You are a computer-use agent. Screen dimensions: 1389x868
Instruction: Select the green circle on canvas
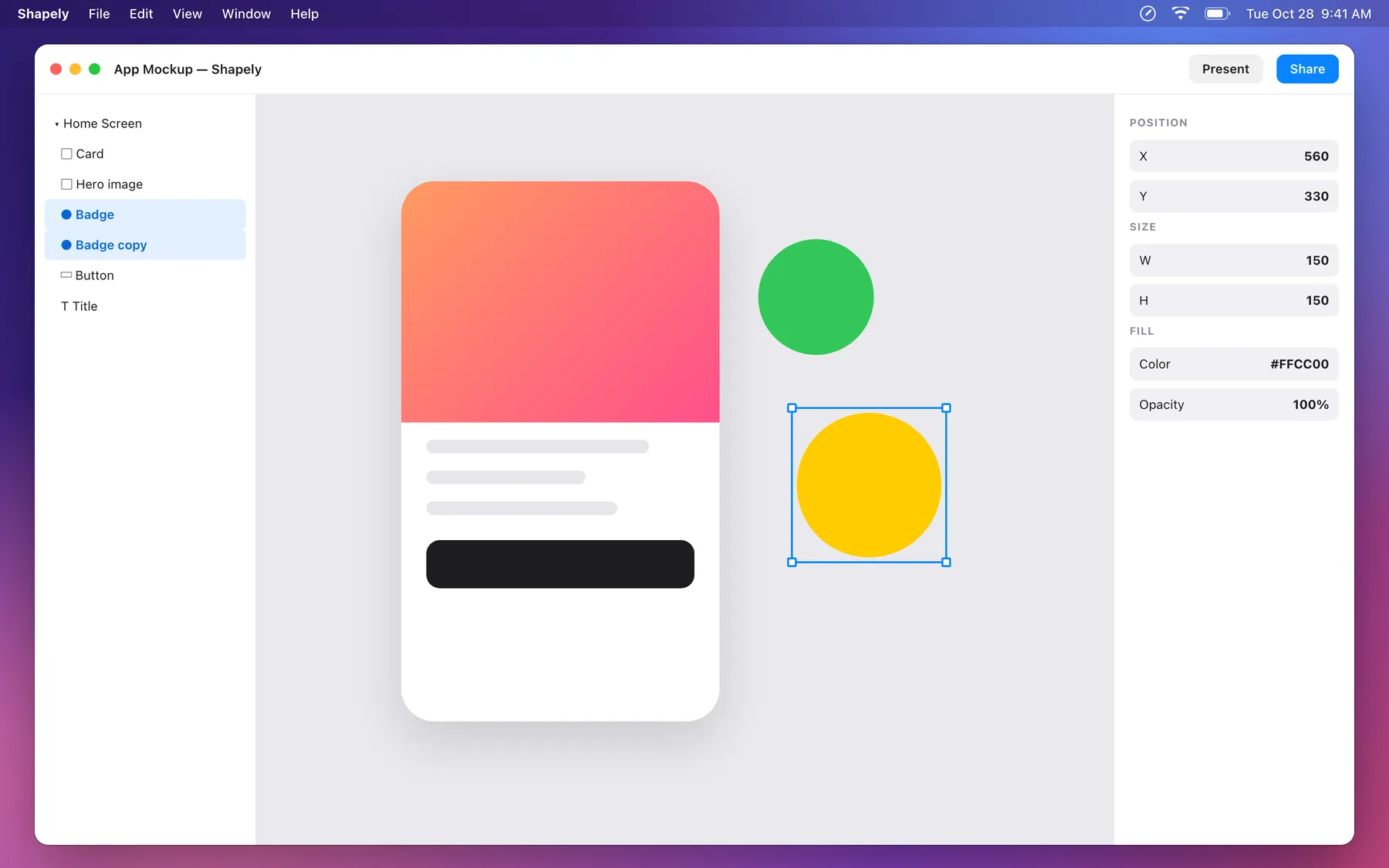[x=816, y=297]
